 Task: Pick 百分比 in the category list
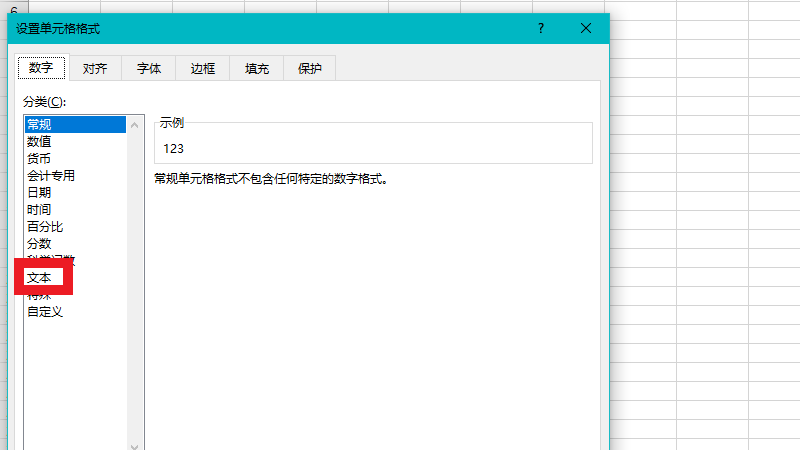tap(45, 227)
